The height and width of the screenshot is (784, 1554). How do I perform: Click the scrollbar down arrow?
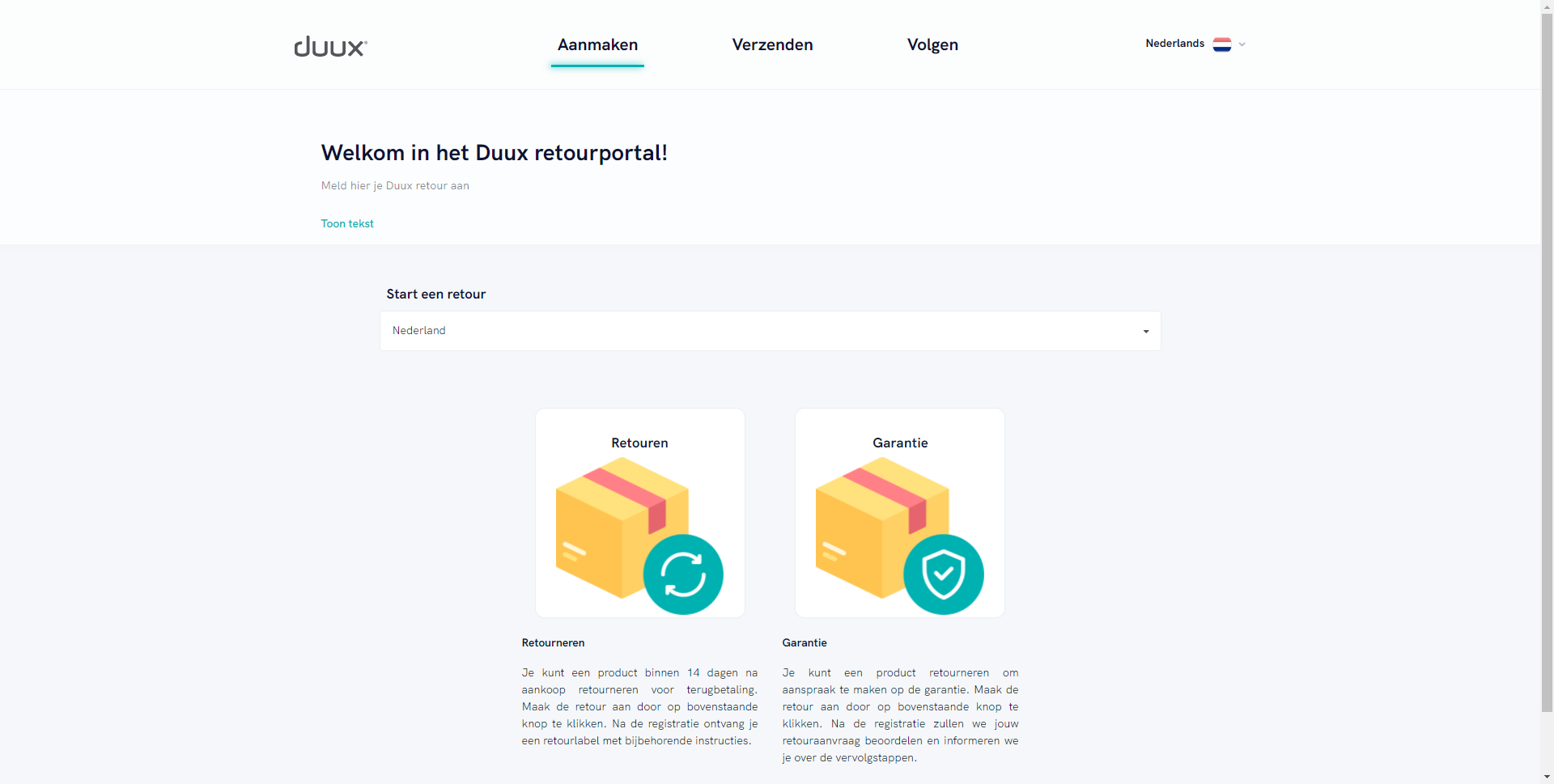coord(1547,777)
